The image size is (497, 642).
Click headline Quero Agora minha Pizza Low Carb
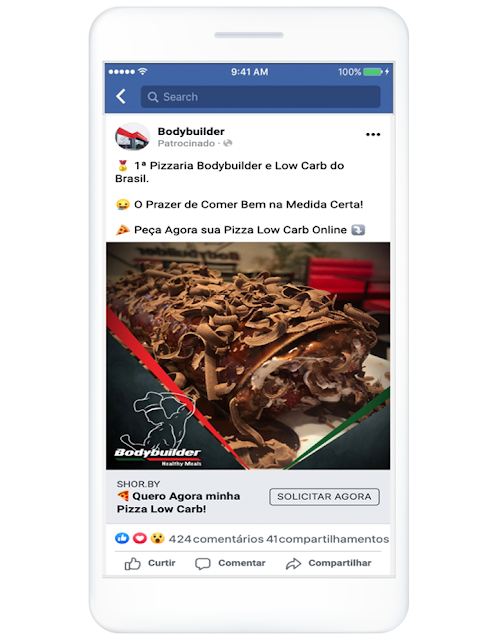click(x=178, y=502)
